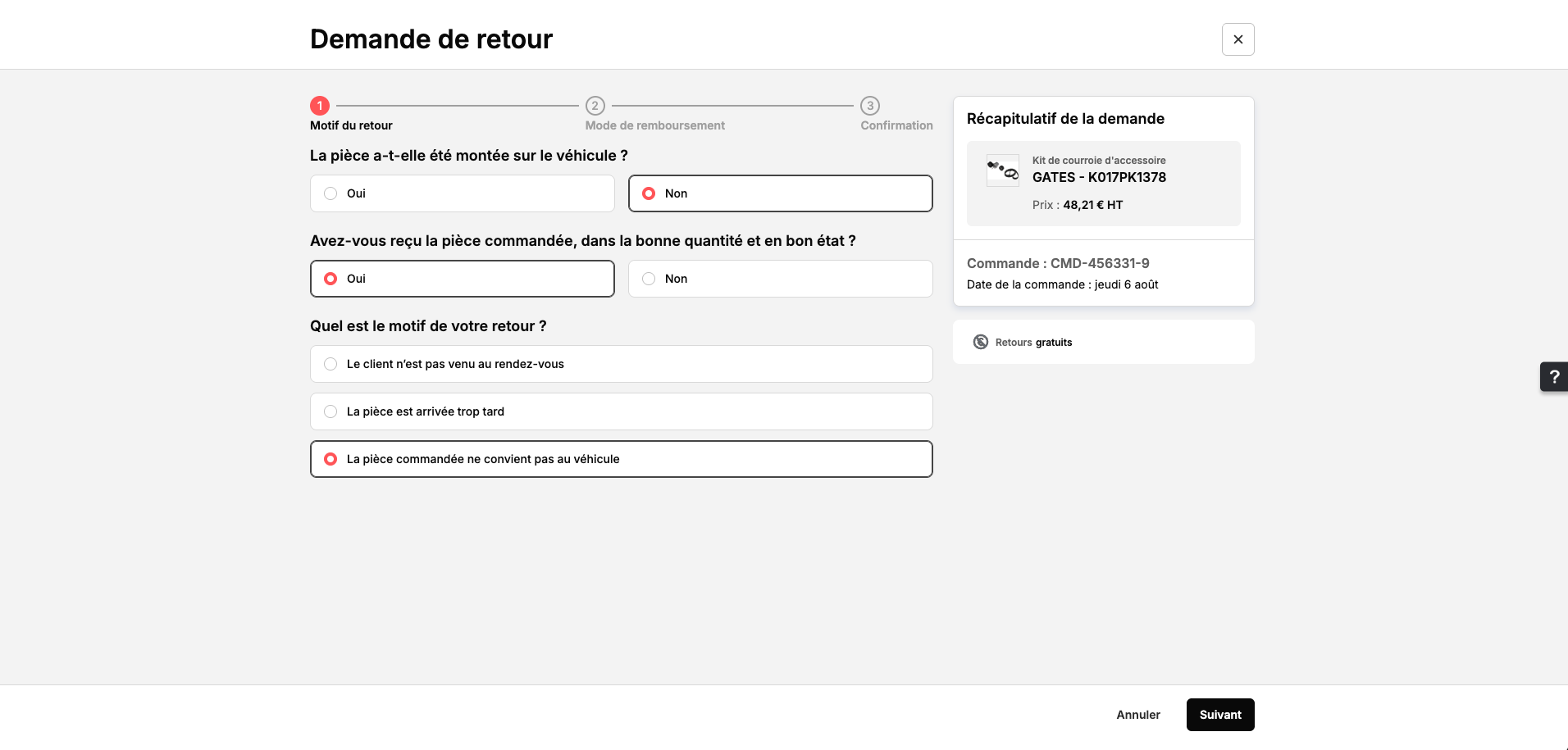
Task: Choose La pièce est arrivée trop tard
Action: click(x=621, y=411)
